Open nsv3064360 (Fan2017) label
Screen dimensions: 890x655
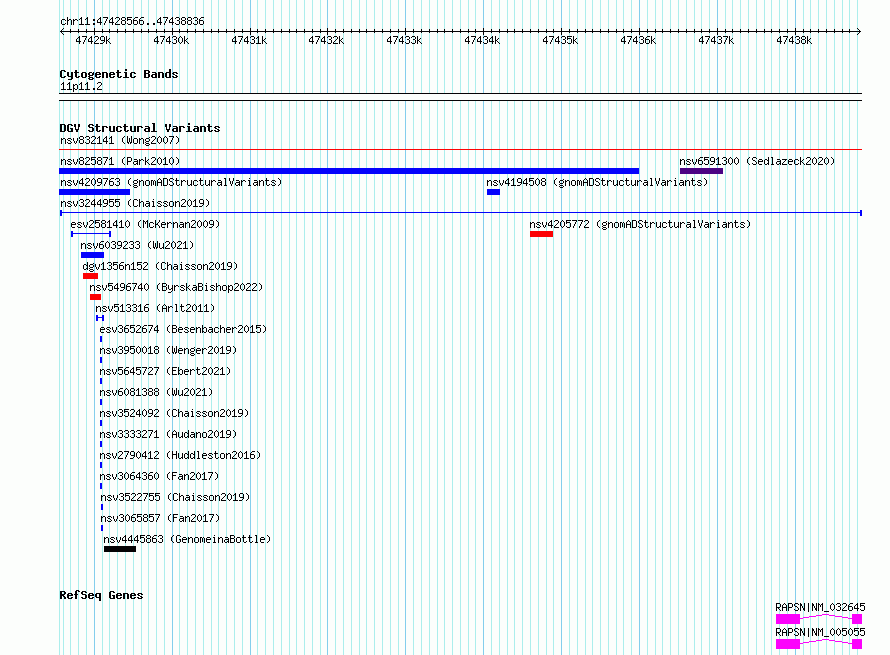click(159, 476)
